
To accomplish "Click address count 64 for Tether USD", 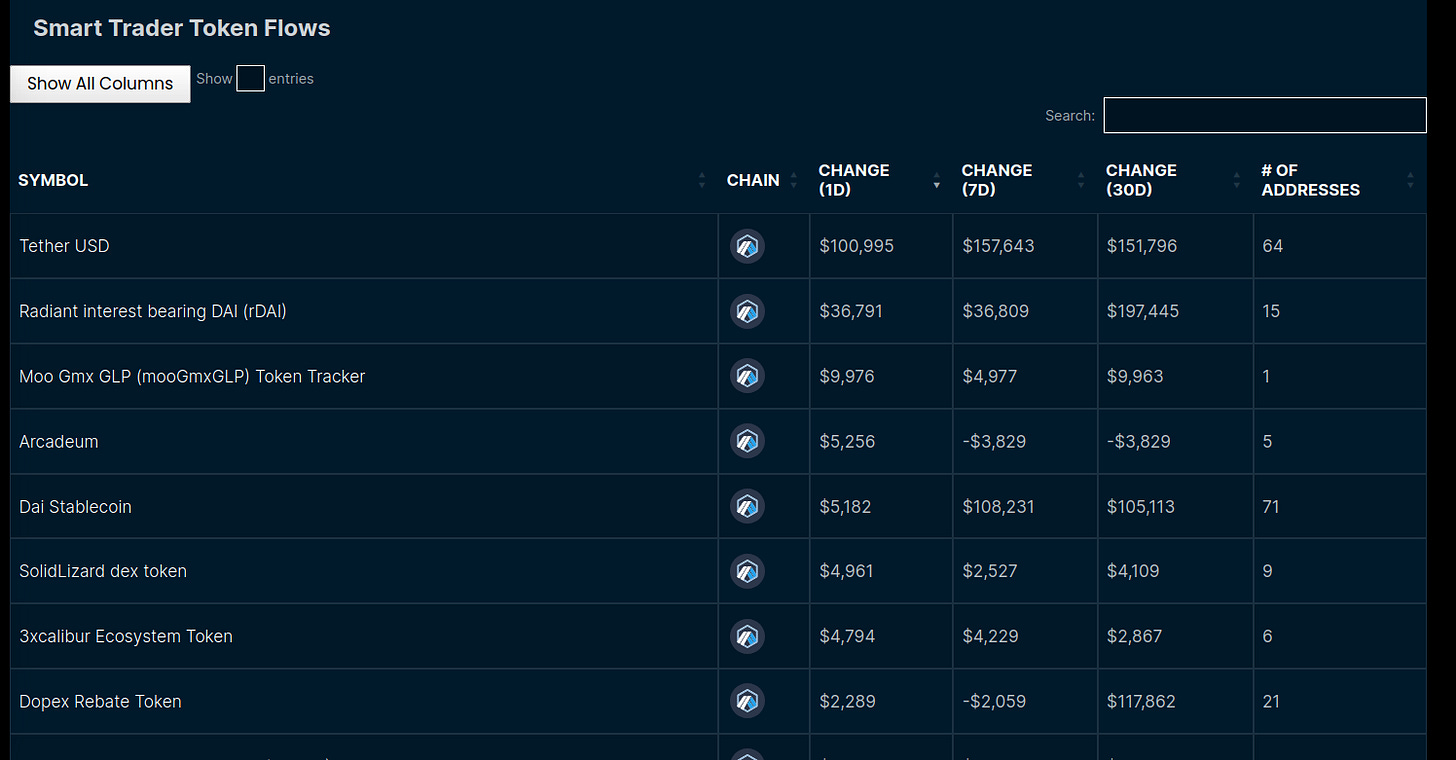I will coord(1272,246).
